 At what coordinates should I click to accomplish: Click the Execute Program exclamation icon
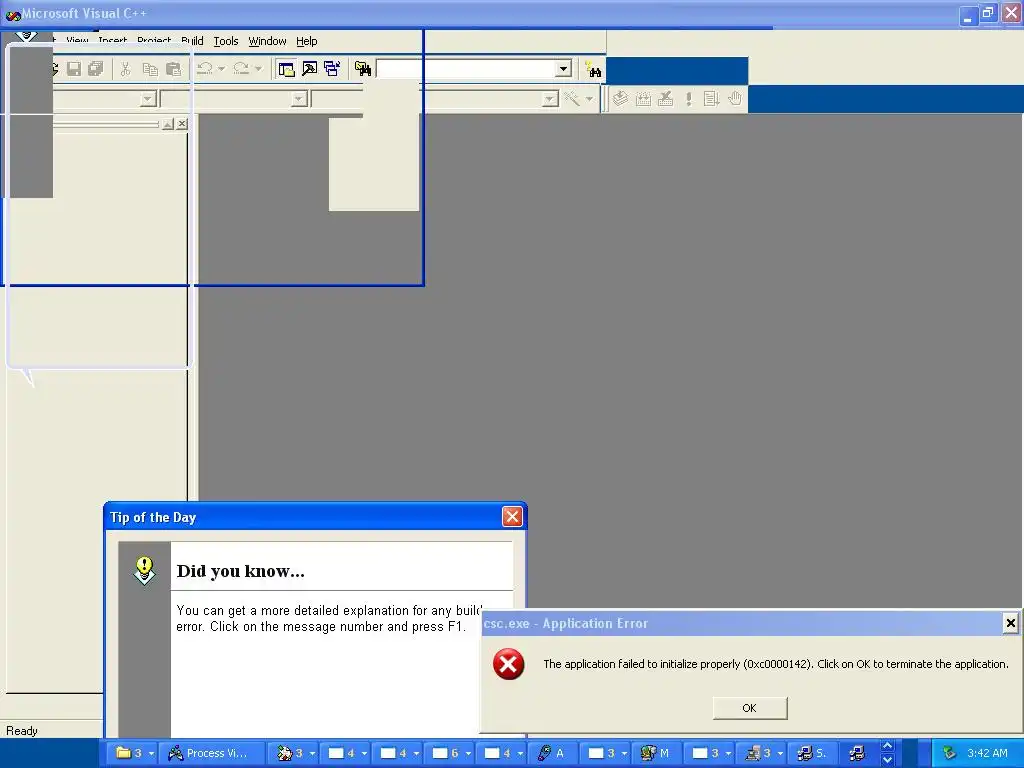(688, 99)
